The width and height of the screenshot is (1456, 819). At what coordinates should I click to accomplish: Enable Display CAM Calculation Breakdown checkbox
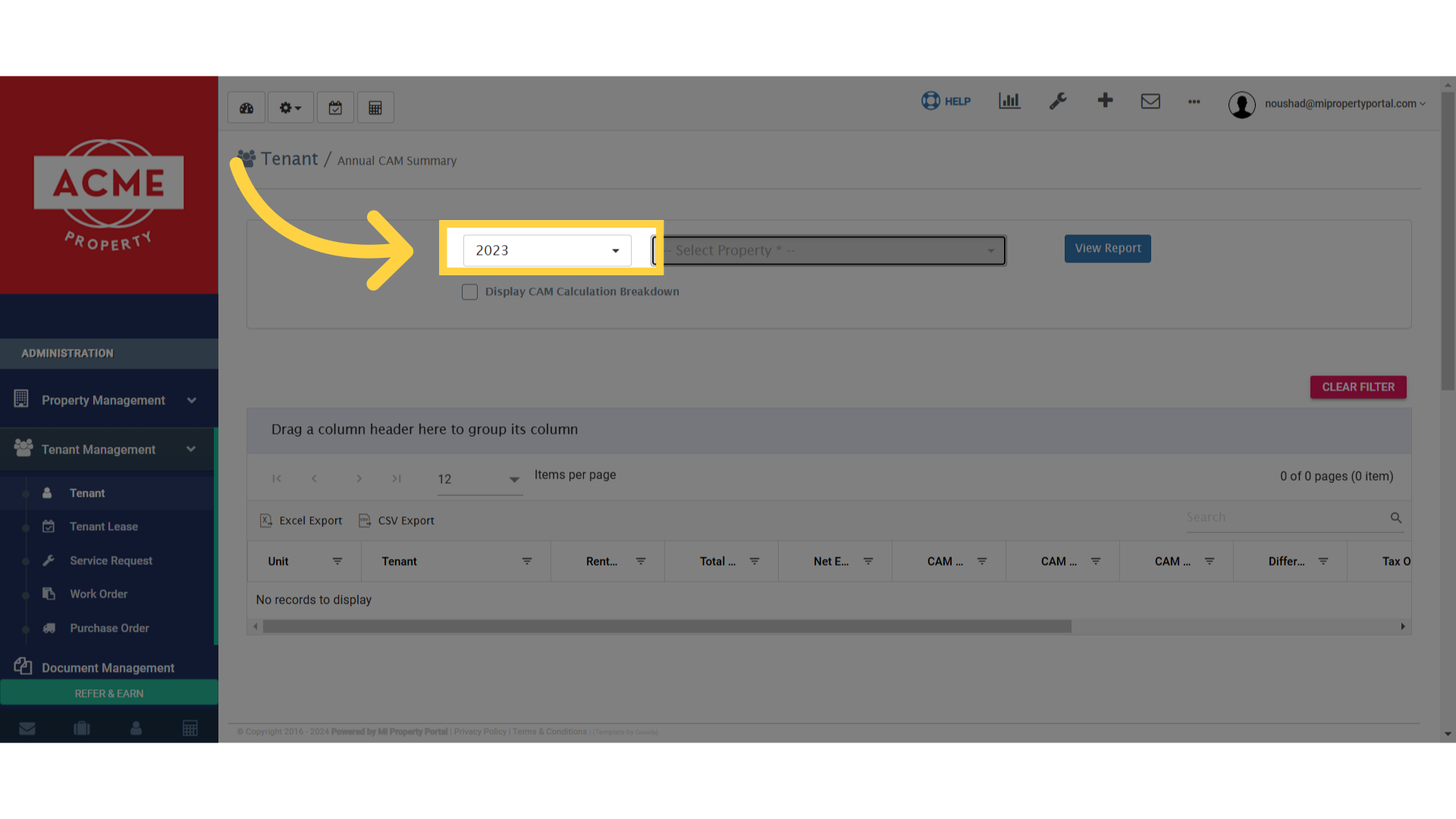coord(469,292)
